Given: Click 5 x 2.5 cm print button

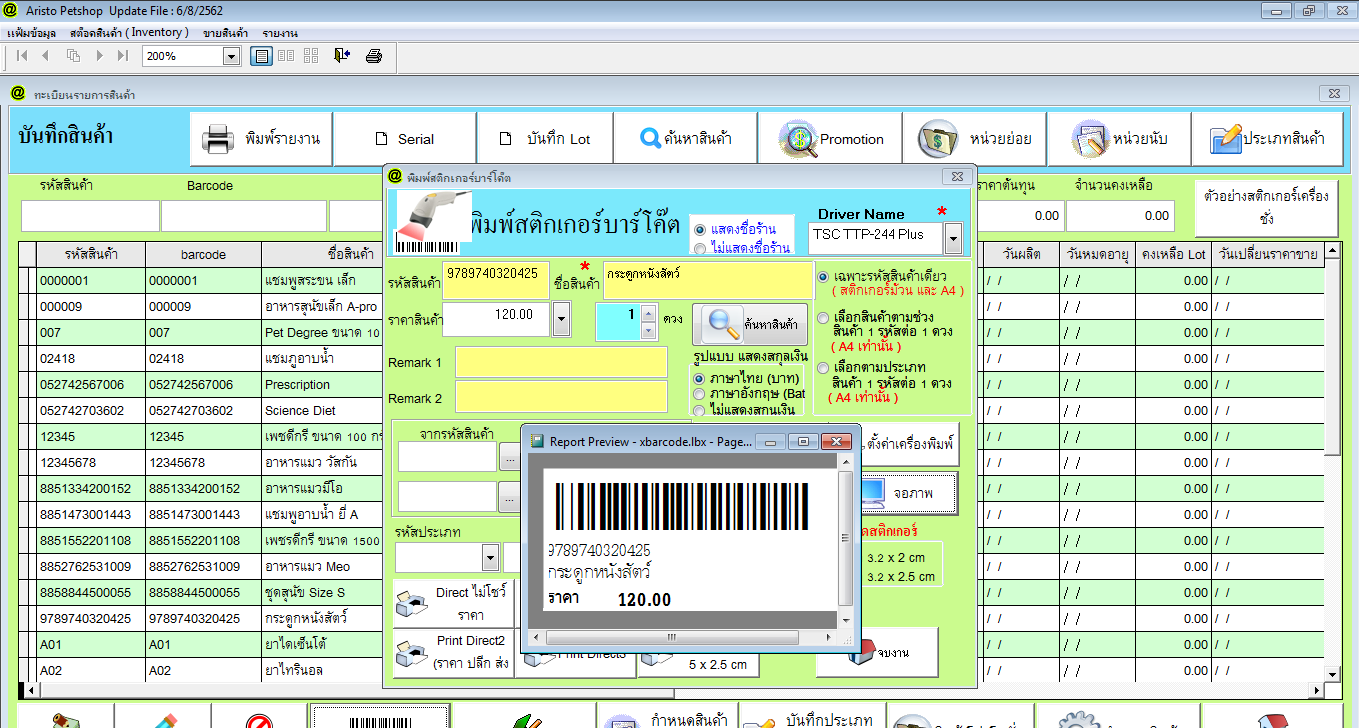Looking at the screenshot, I should click(x=699, y=664).
